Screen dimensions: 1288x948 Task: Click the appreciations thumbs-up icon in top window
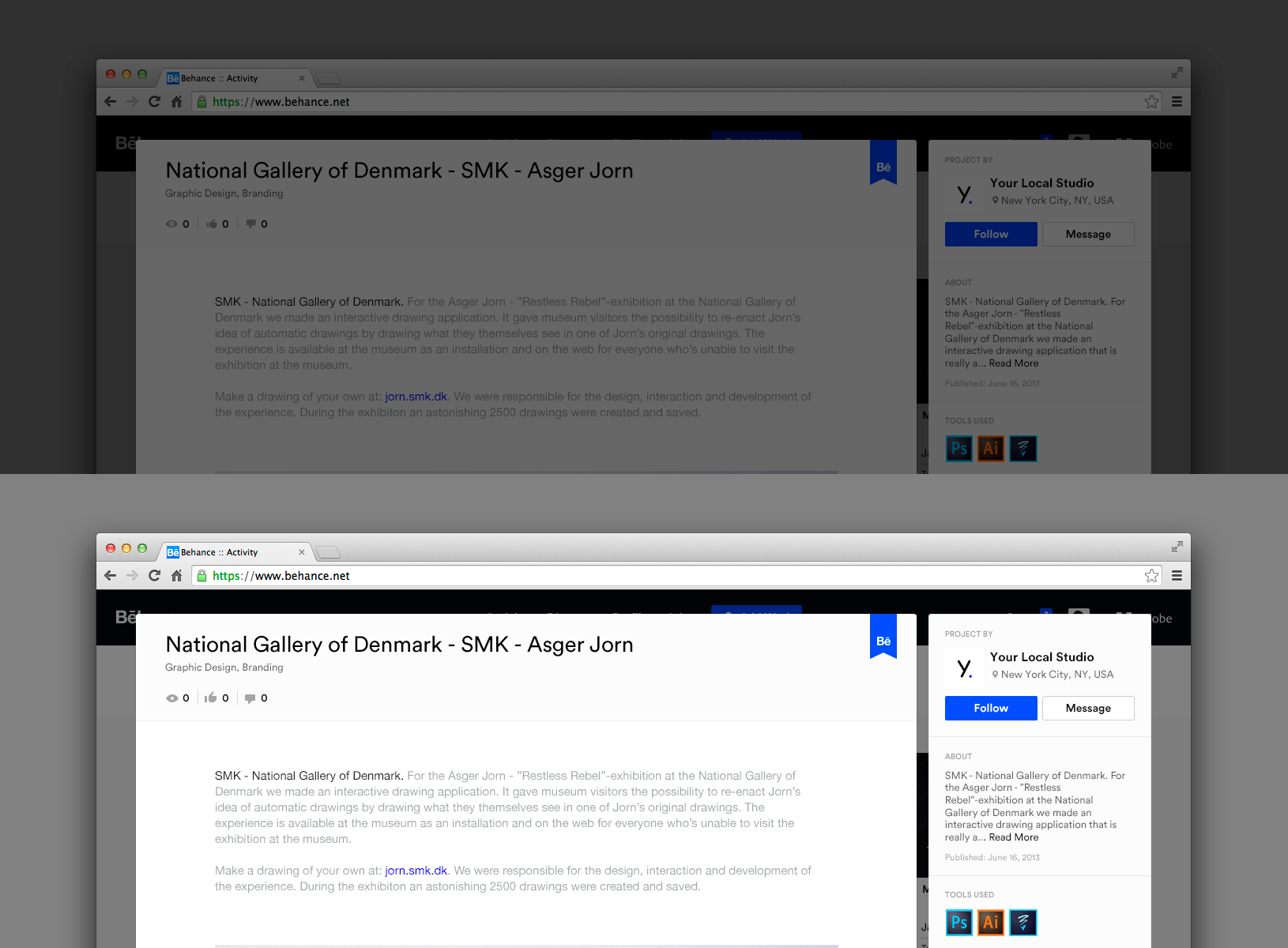click(x=212, y=224)
